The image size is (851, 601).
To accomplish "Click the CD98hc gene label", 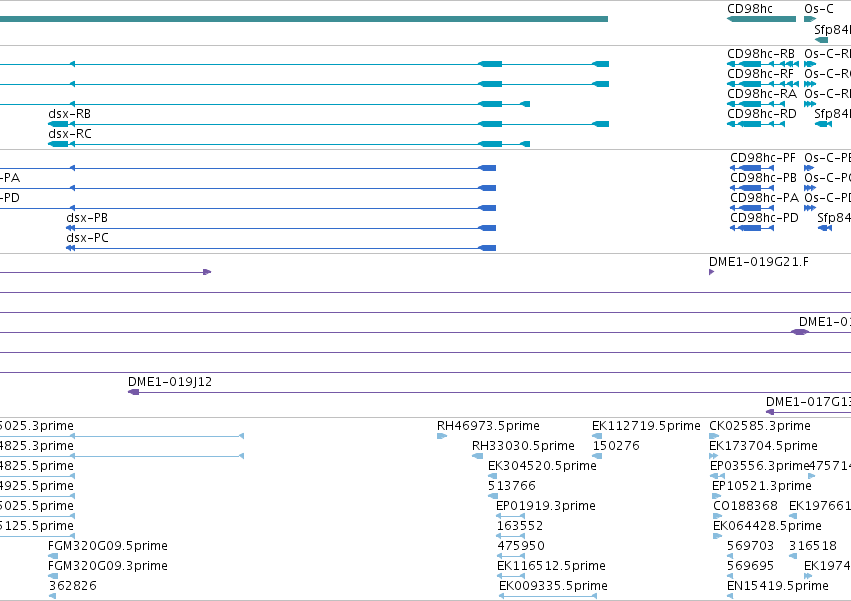I will click(x=750, y=9).
